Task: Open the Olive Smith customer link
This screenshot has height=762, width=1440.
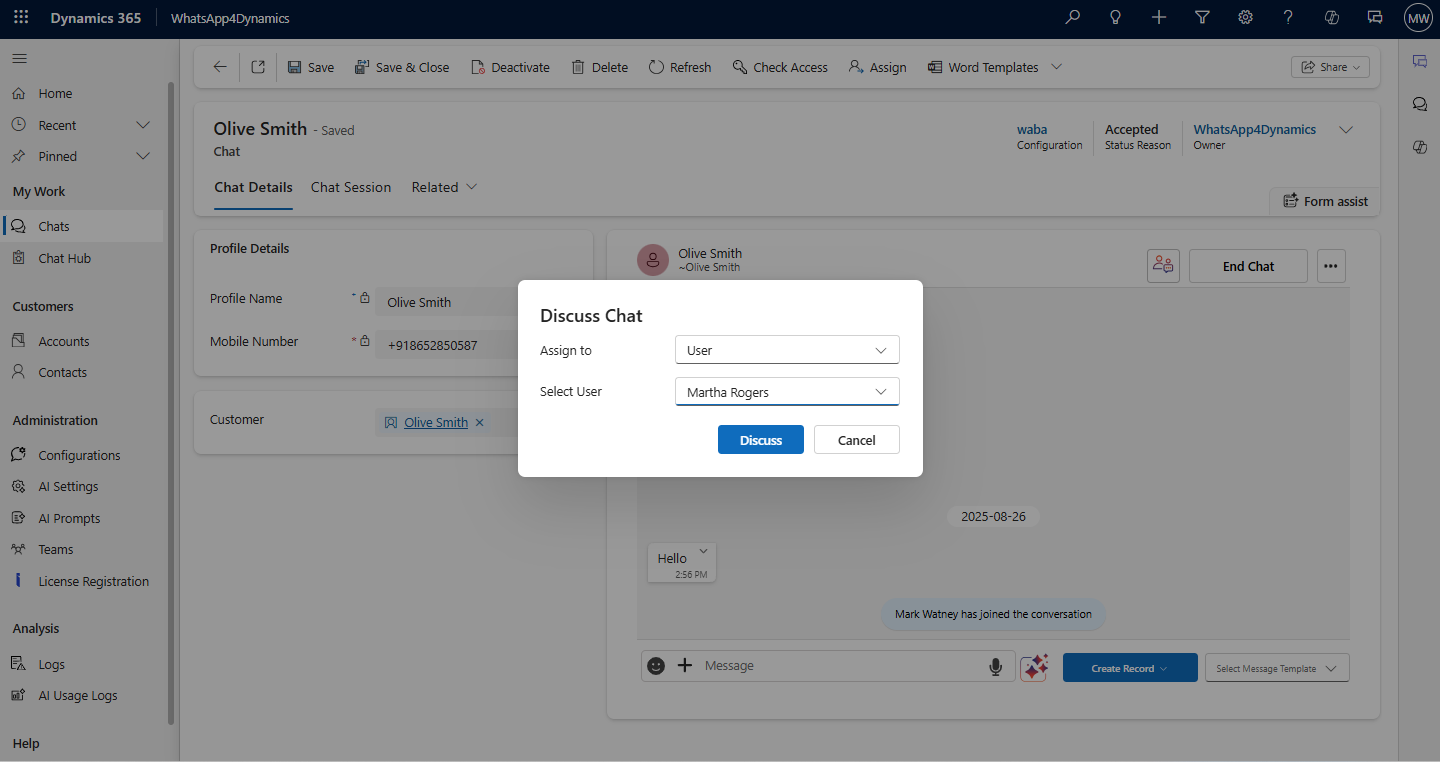Action: (x=436, y=423)
